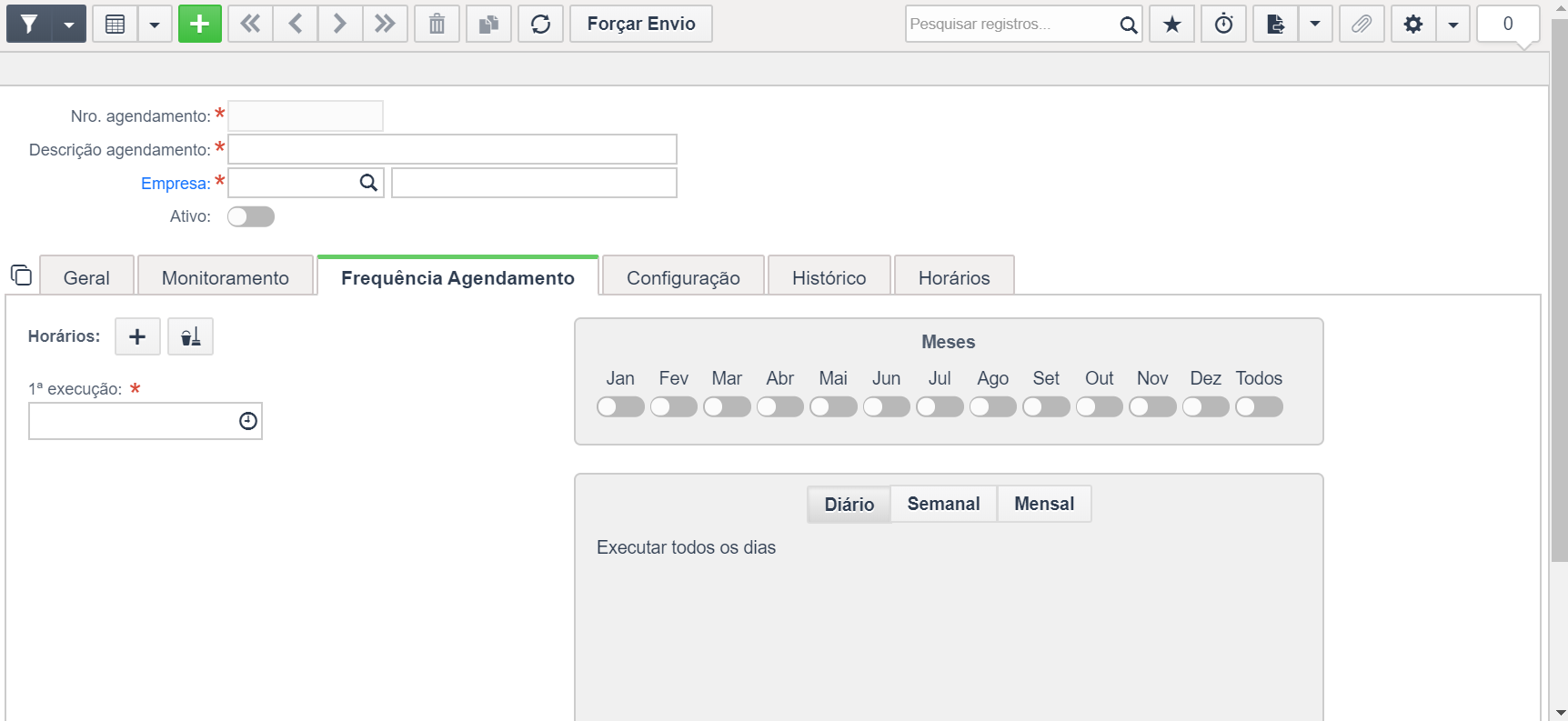Click the paperclip attachments icon
This screenshot has height=721, width=1568.
pos(1361,24)
